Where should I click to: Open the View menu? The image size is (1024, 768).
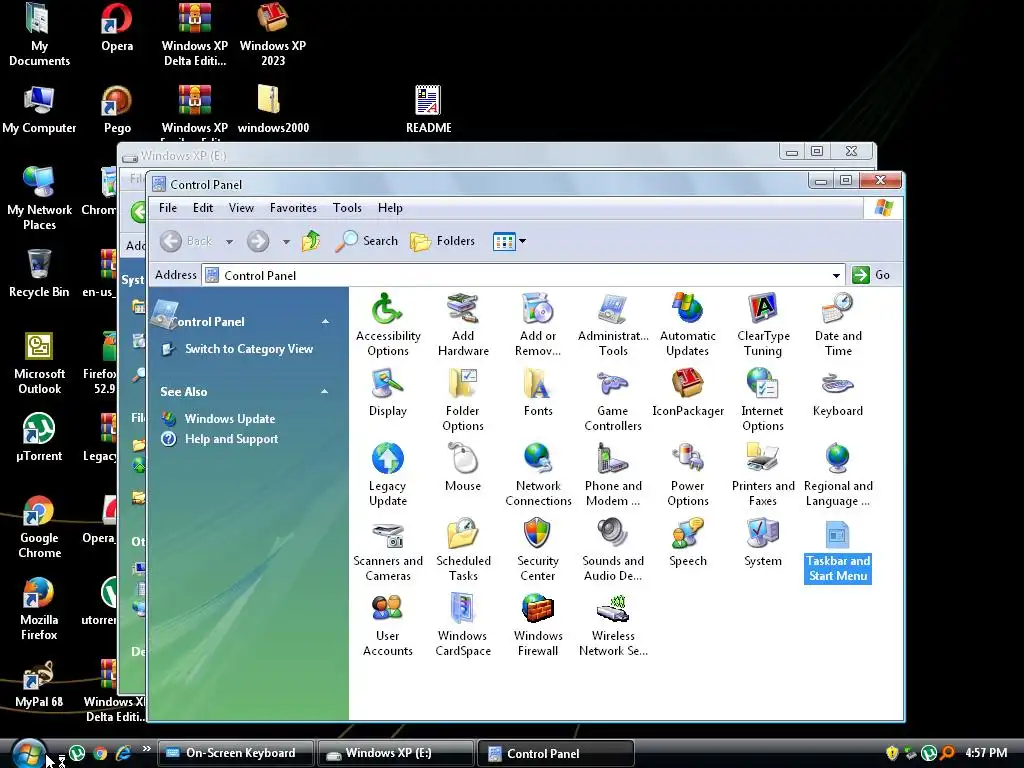[241, 208]
